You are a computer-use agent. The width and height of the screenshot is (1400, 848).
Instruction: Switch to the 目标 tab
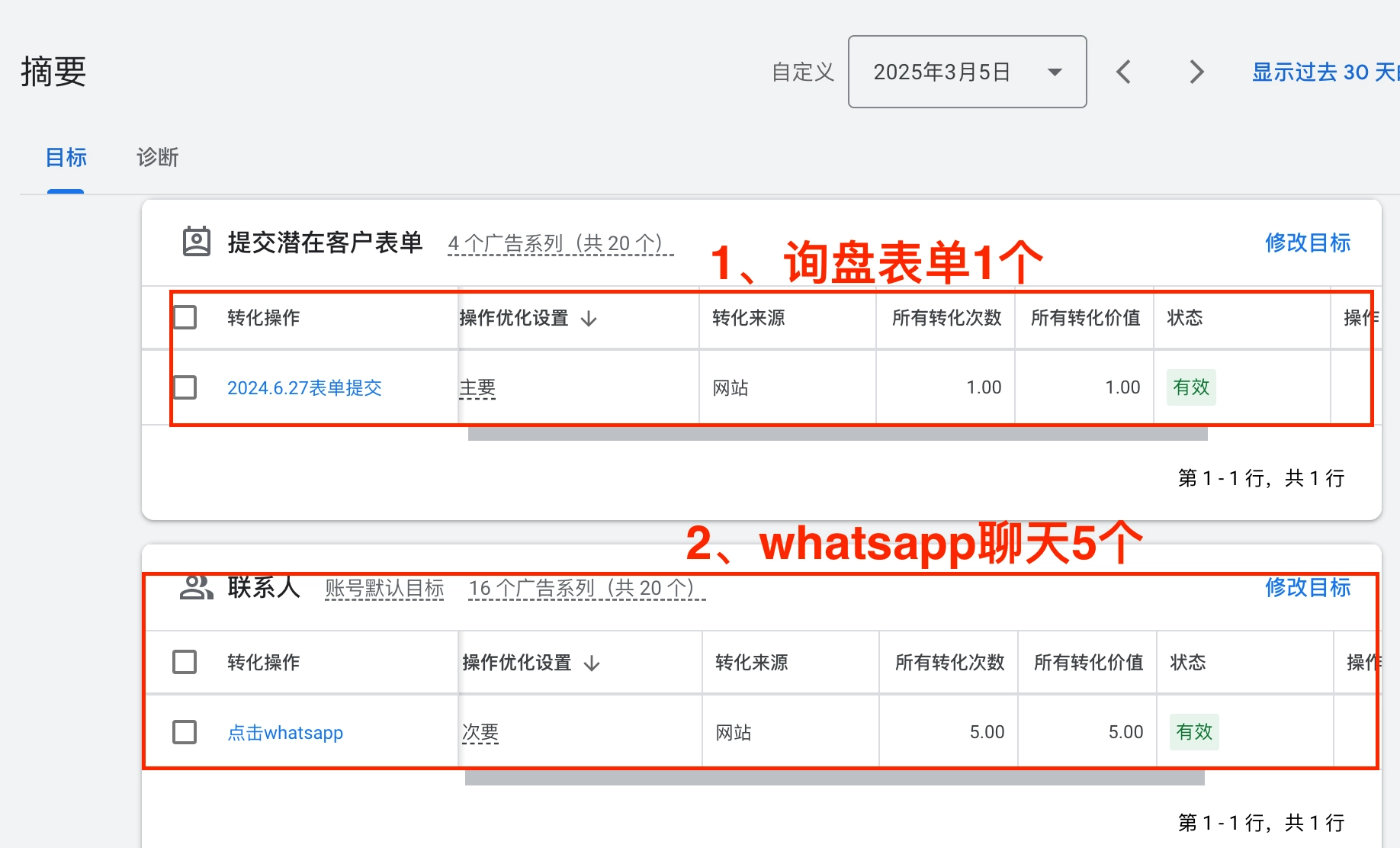[66, 158]
